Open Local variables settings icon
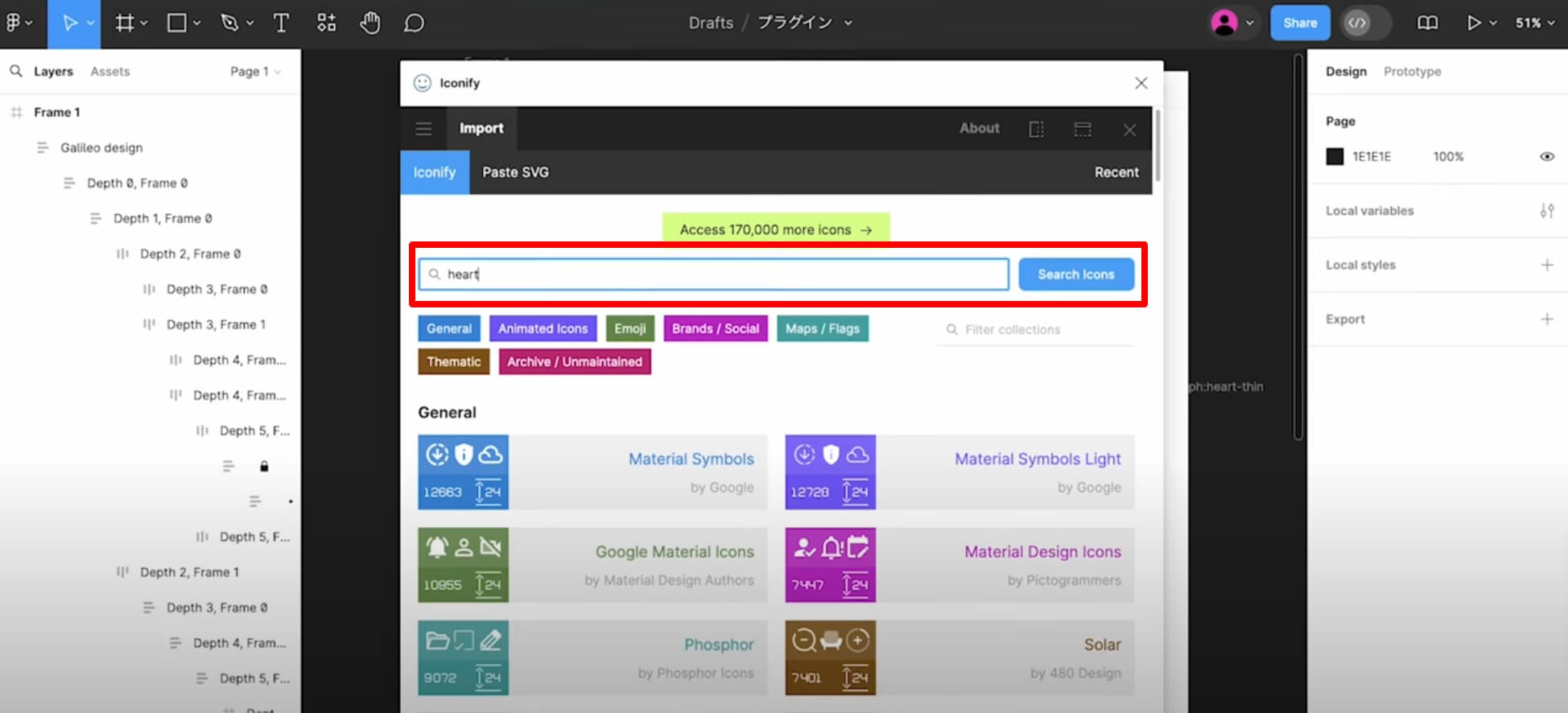This screenshot has height=713, width=1568. 1546,211
